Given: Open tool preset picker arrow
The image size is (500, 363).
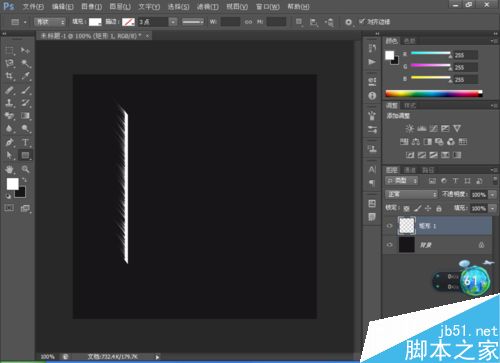Looking at the screenshot, I should click(25, 22).
